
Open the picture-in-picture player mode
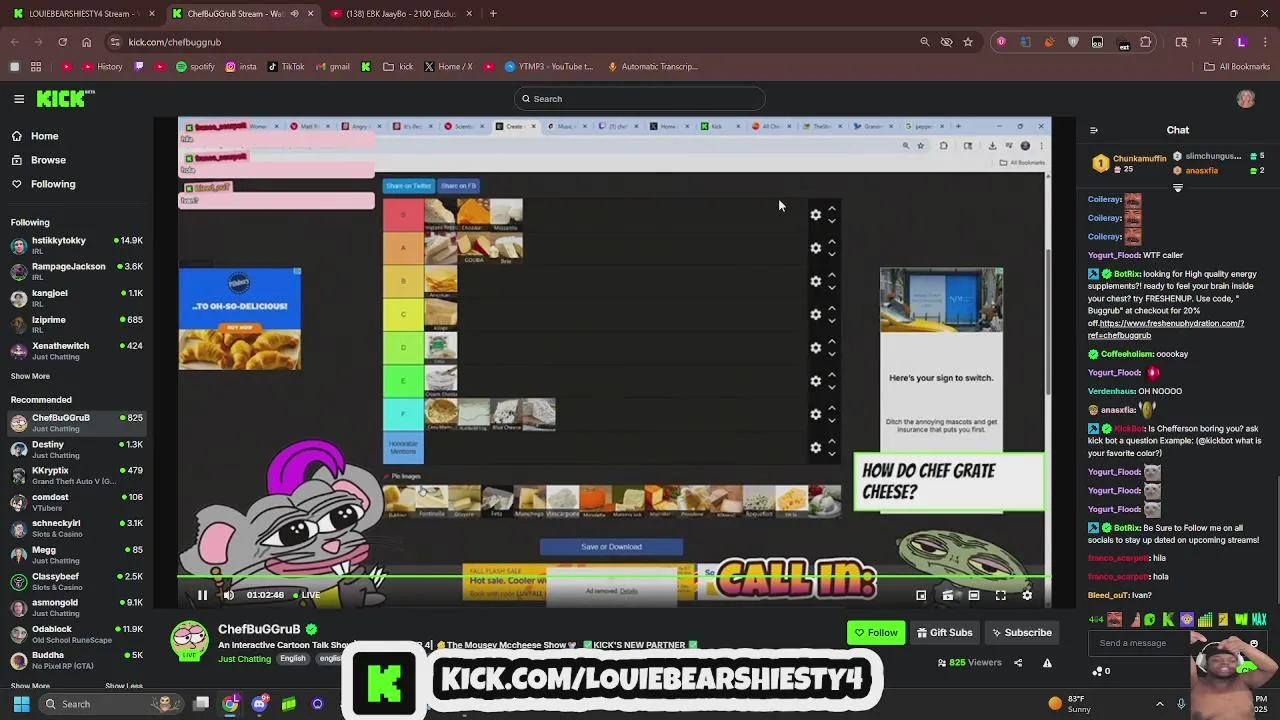click(x=921, y=595)
